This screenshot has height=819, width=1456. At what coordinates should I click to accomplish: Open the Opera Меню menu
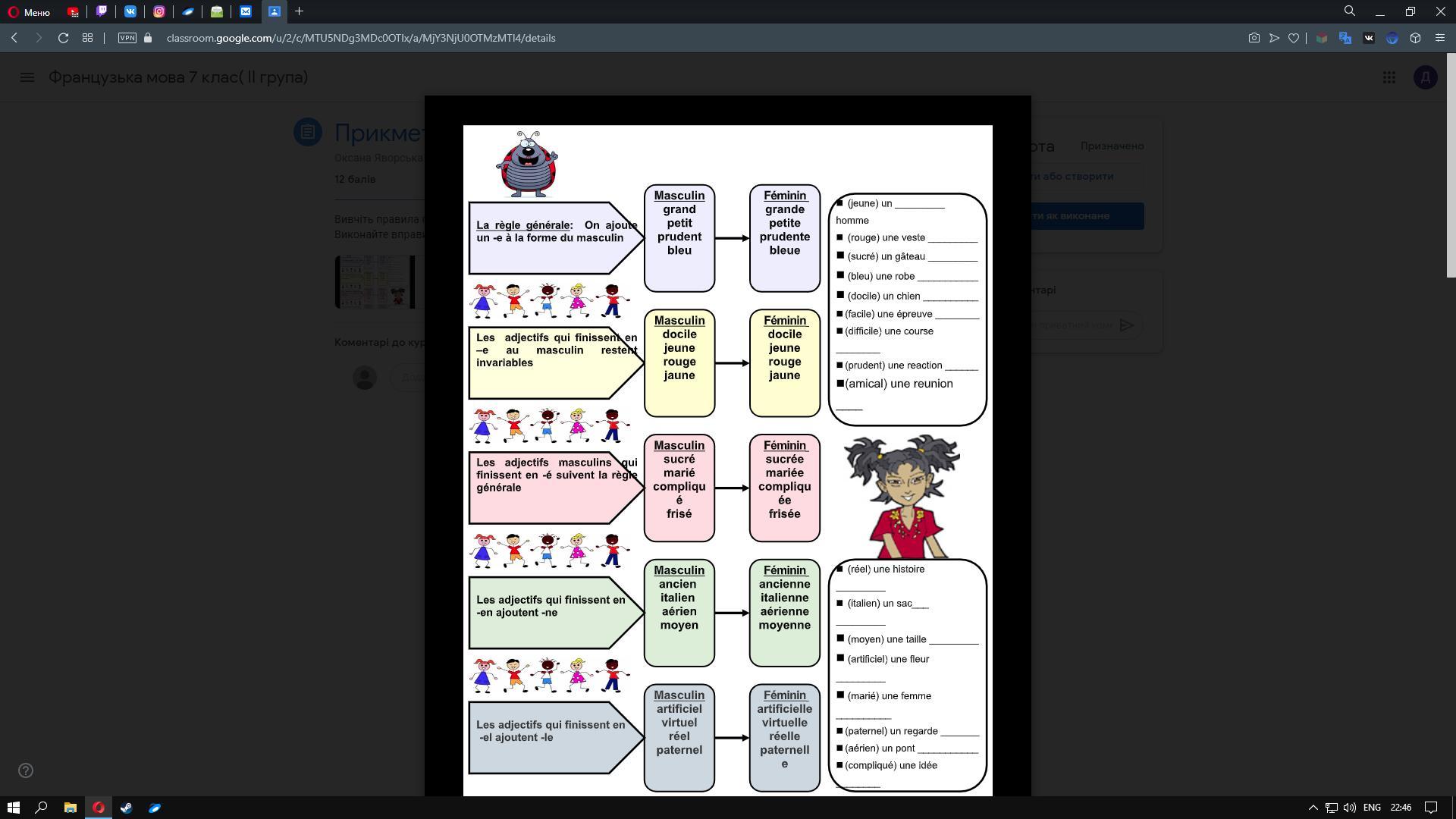[x=29, y=12]
